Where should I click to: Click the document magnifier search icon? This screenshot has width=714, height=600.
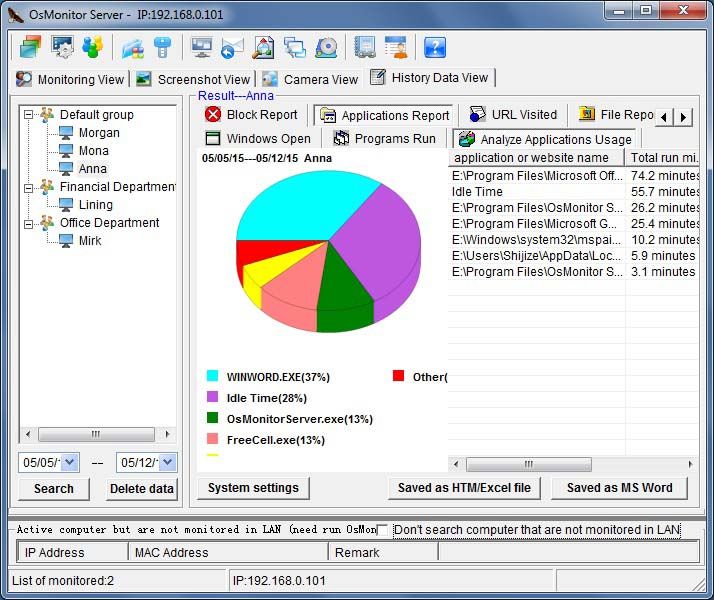tap(264, 47)
